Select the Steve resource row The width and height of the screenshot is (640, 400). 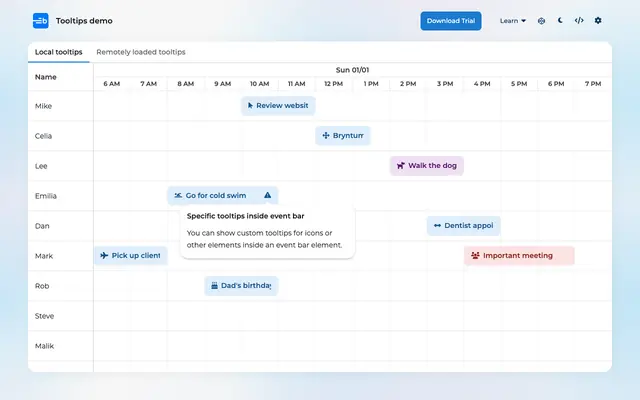(x=320, y=316)
